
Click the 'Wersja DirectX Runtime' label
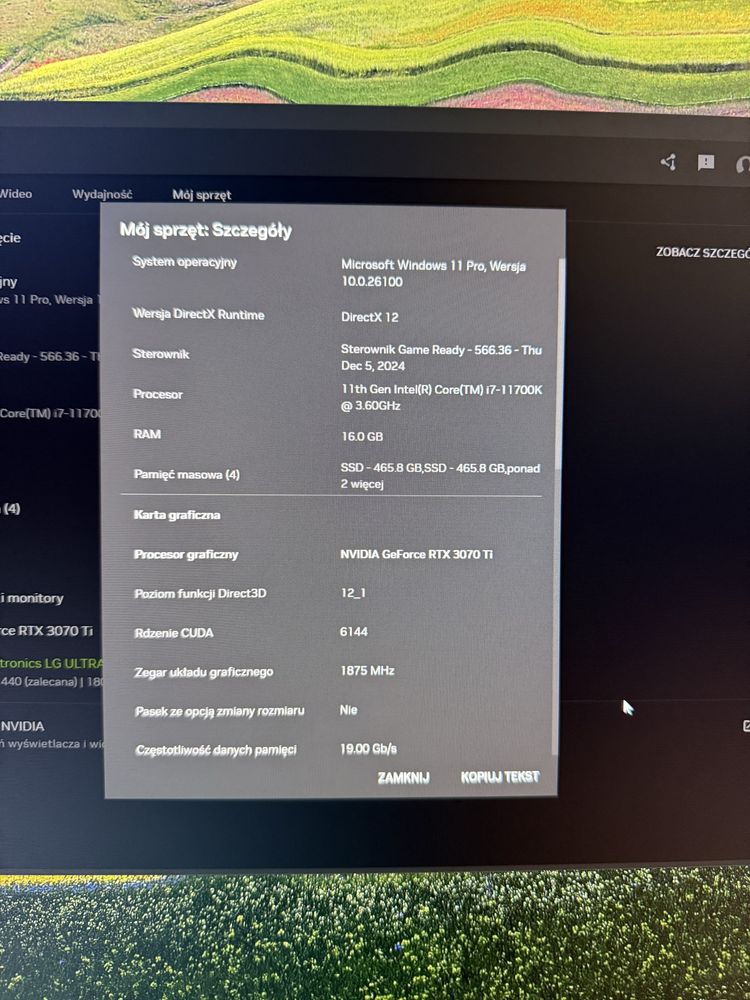tap(198, 314)
